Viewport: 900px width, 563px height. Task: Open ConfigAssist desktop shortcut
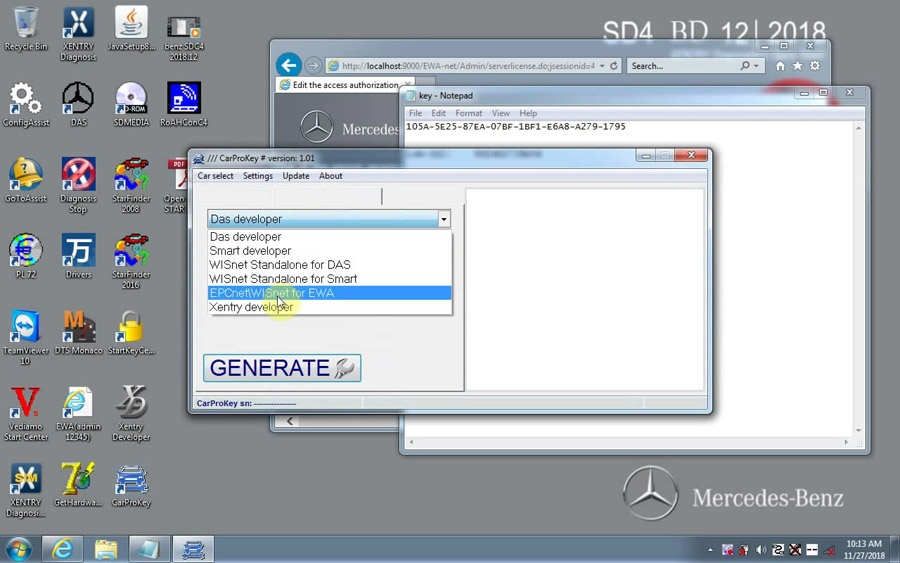(26, 104)
